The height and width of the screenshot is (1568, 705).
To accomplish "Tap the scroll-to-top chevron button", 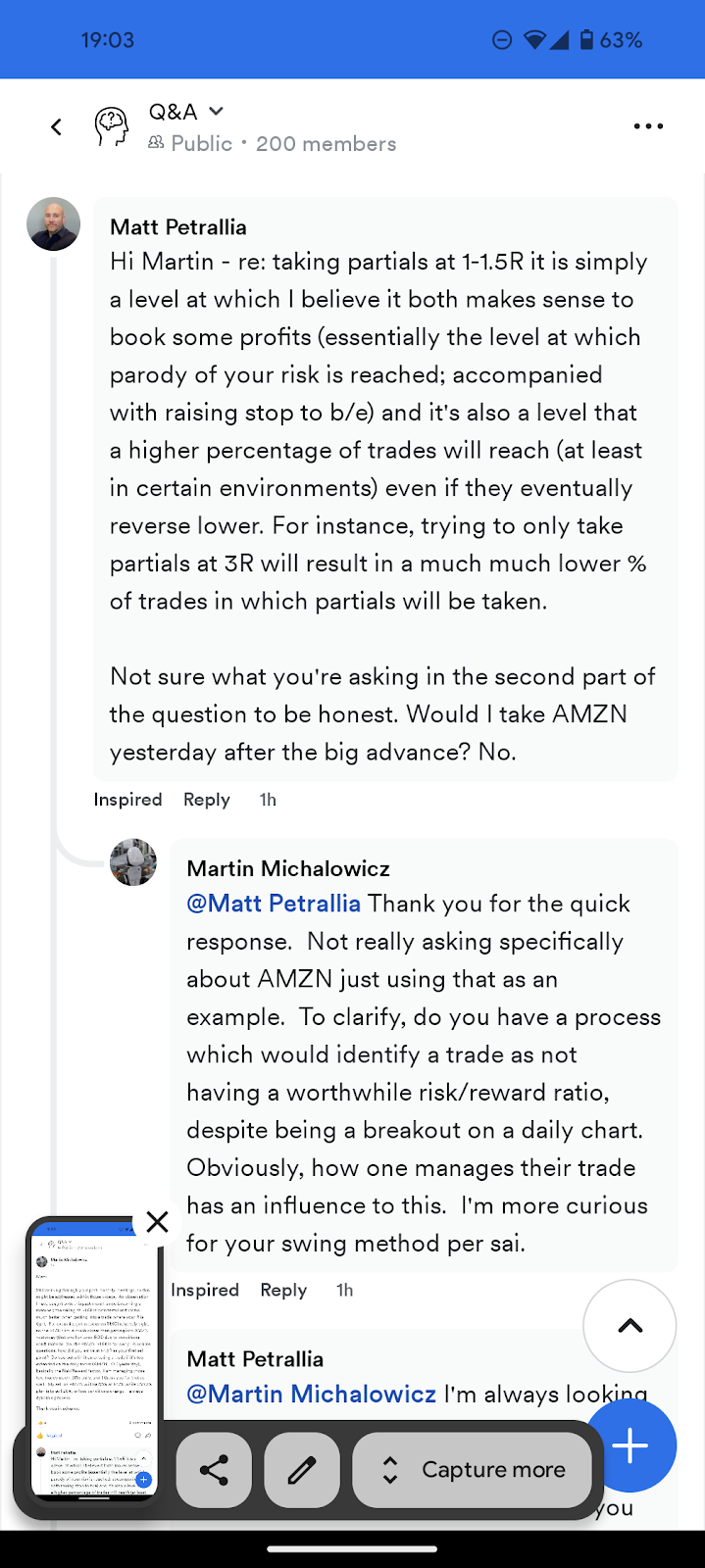I will pyautogui.click(x=629, y=1326).
